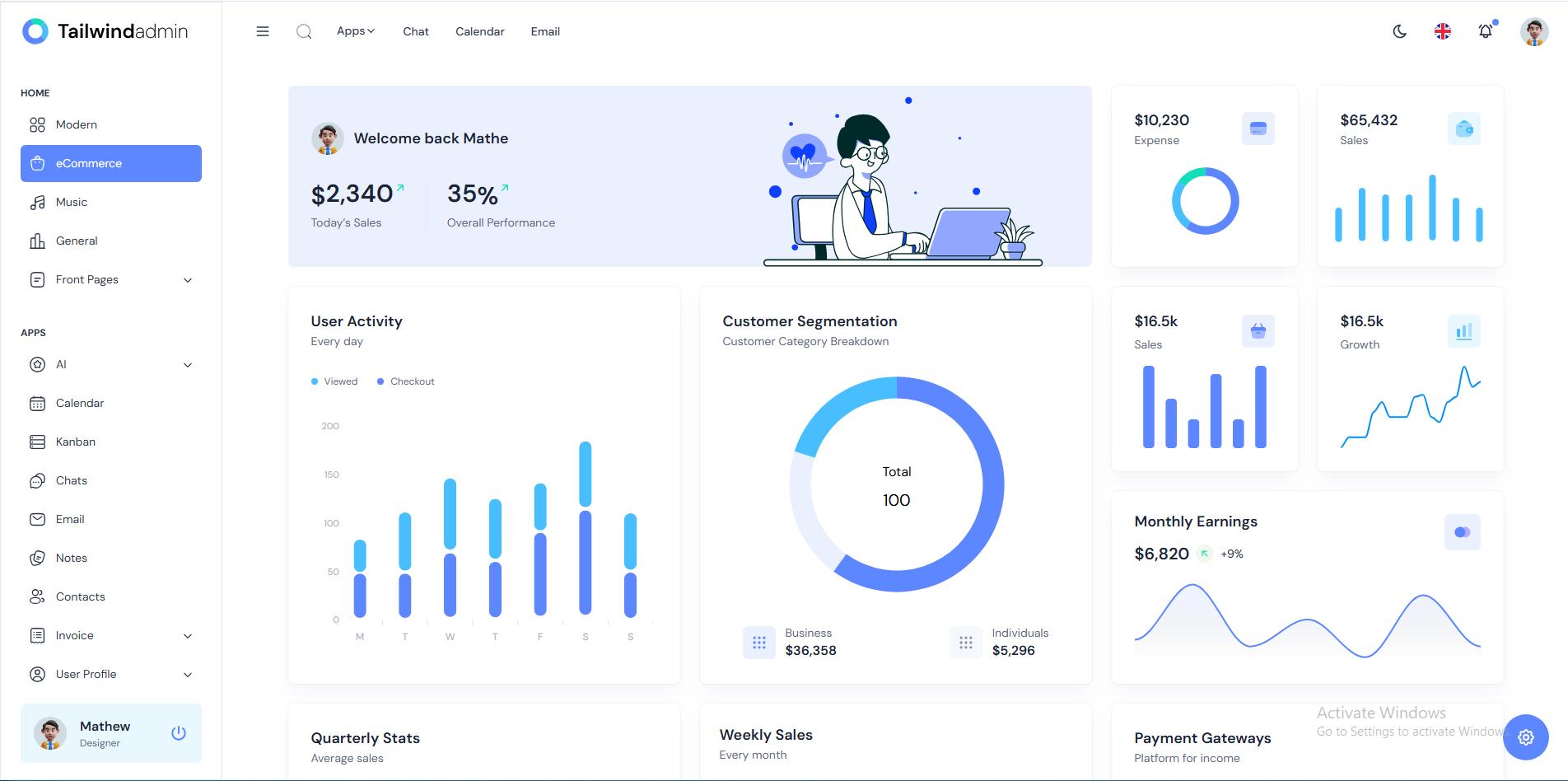Viewport: 1568px width, 781px height.
Task: Open Music dashboard from sidebar
Action: click(x=71, y=203)
